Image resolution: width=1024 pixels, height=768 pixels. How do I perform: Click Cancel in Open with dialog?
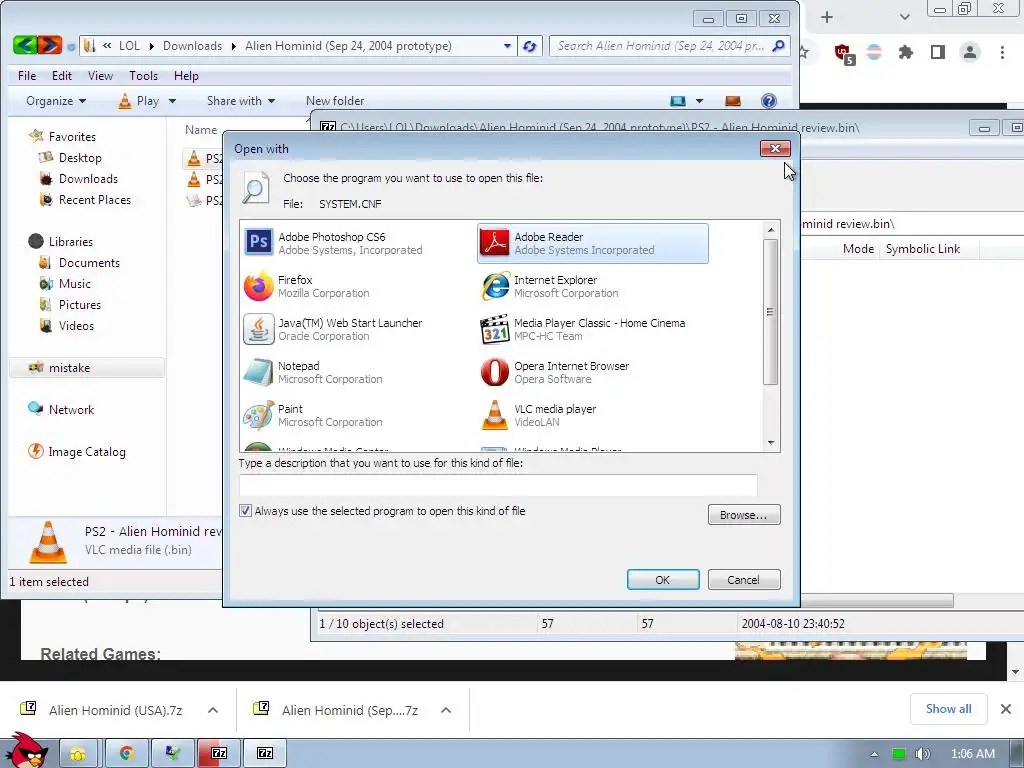click(x=744, y=579)
